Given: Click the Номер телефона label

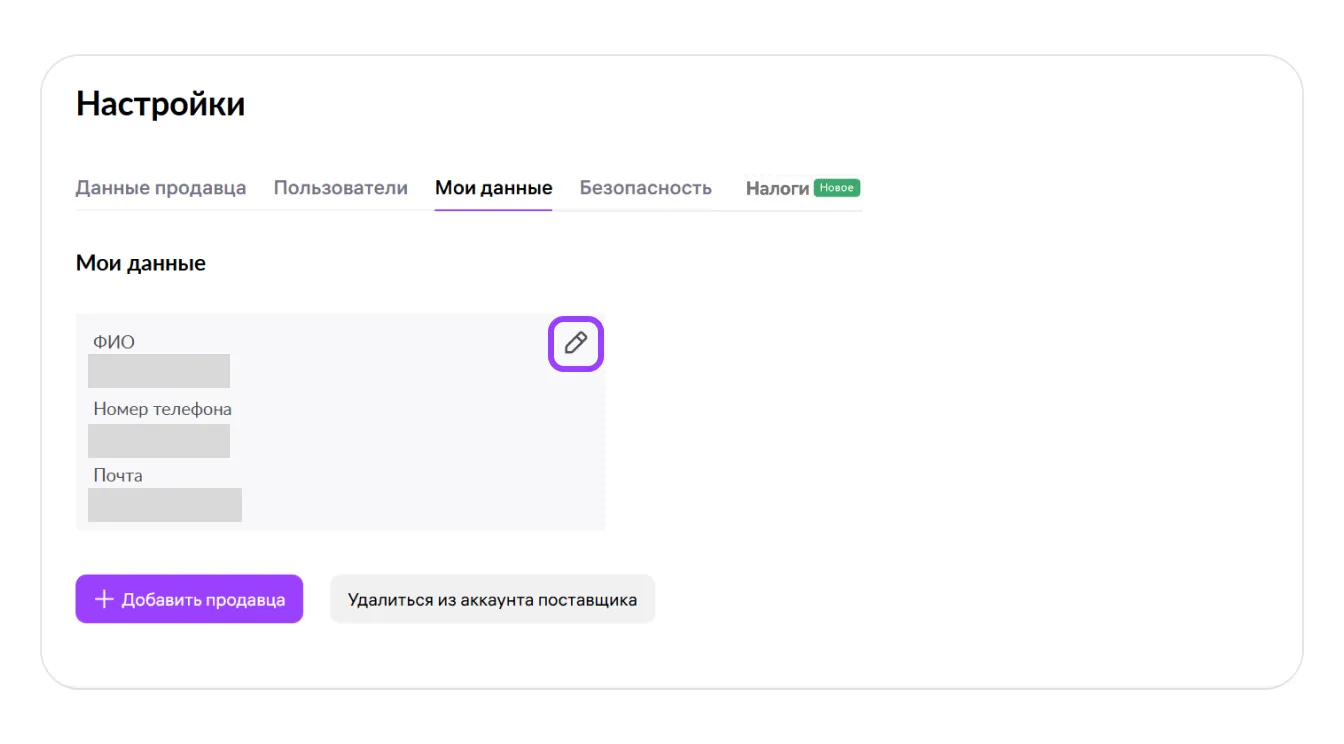Looking at the screenshot, I should [162, 409].
